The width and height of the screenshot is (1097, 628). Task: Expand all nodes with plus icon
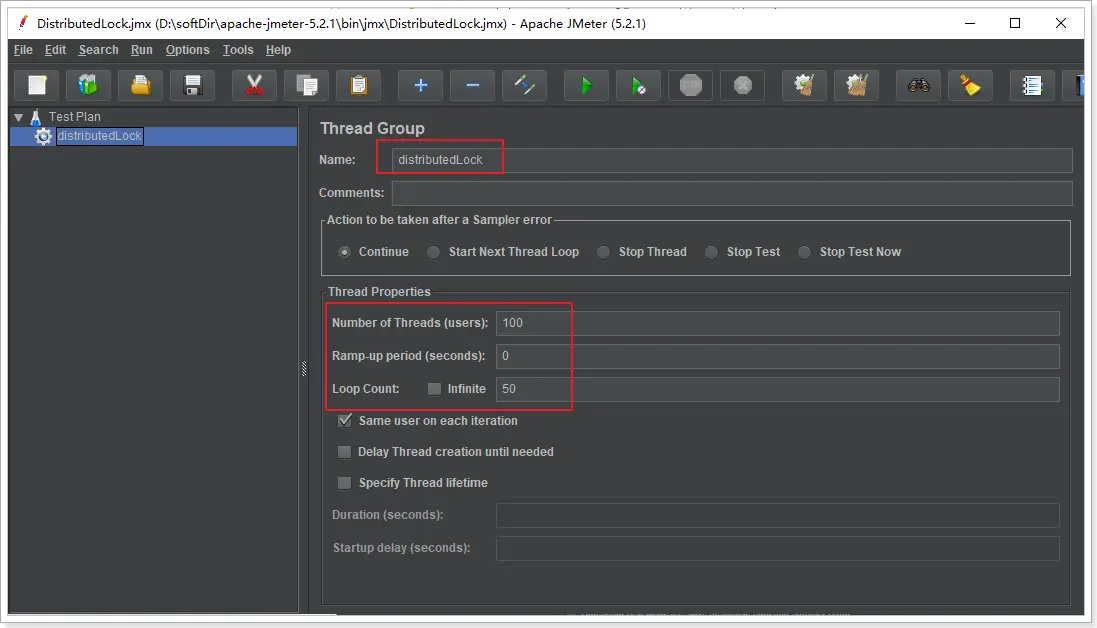coord(420,85)
